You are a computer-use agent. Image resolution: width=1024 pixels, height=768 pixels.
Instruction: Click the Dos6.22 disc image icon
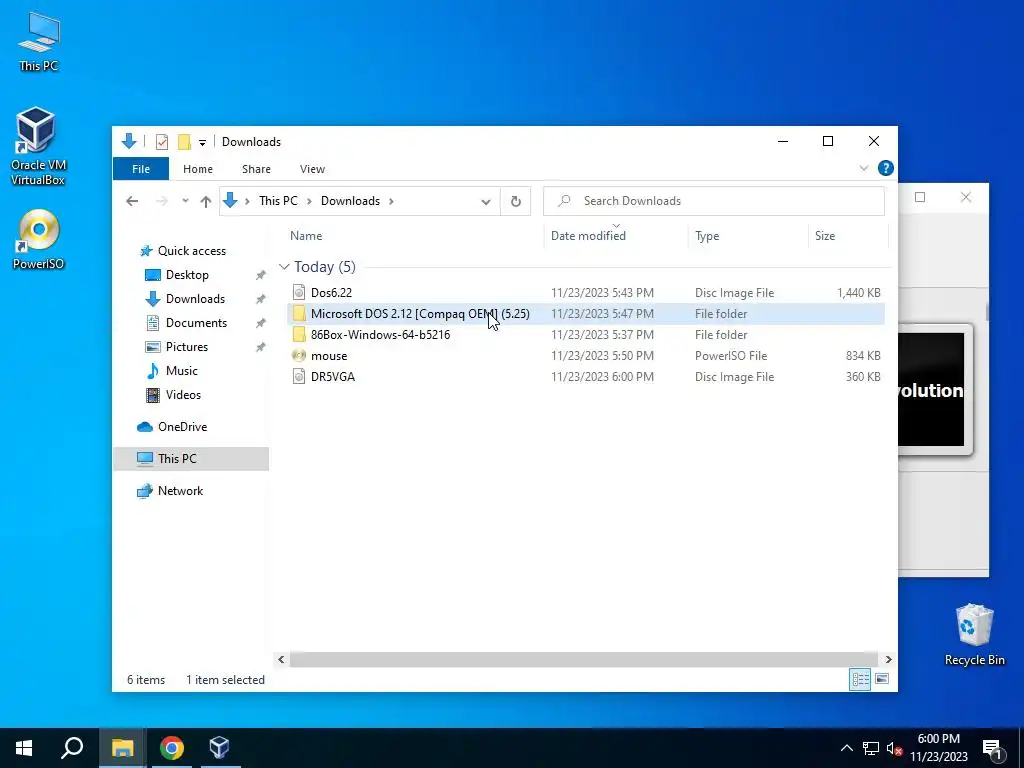(x=299, y=293)
